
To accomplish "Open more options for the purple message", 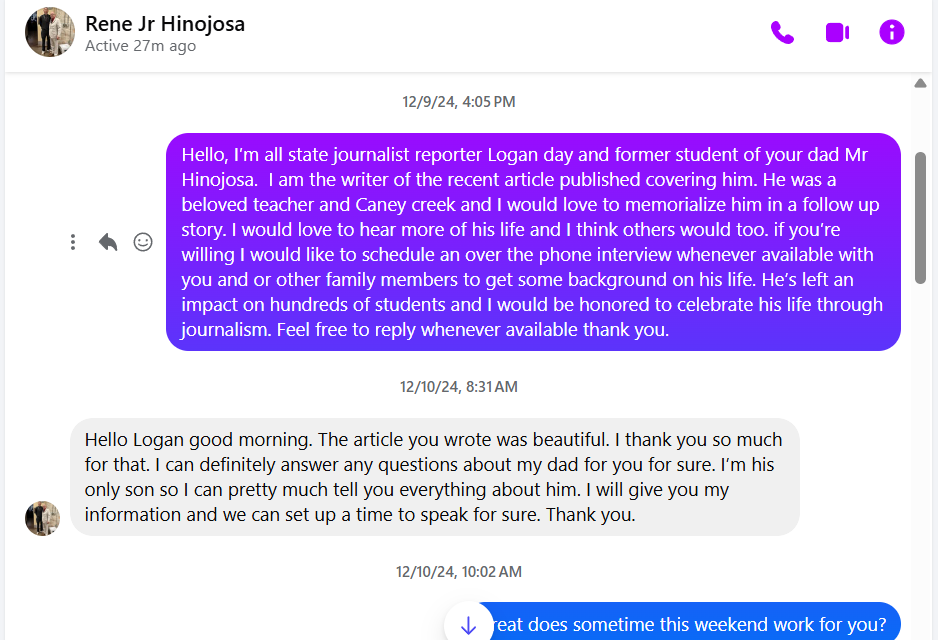I will pyautogui.click(x=73, y=242).
